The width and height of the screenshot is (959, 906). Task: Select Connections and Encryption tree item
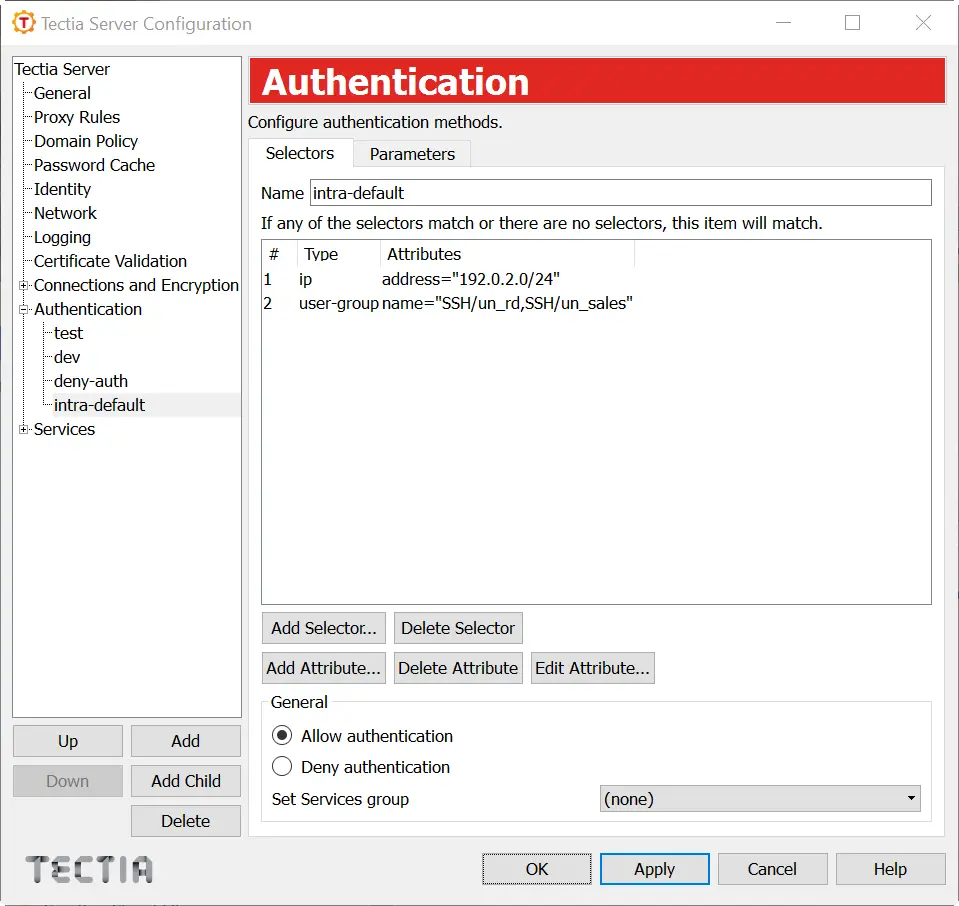(136, 285)
